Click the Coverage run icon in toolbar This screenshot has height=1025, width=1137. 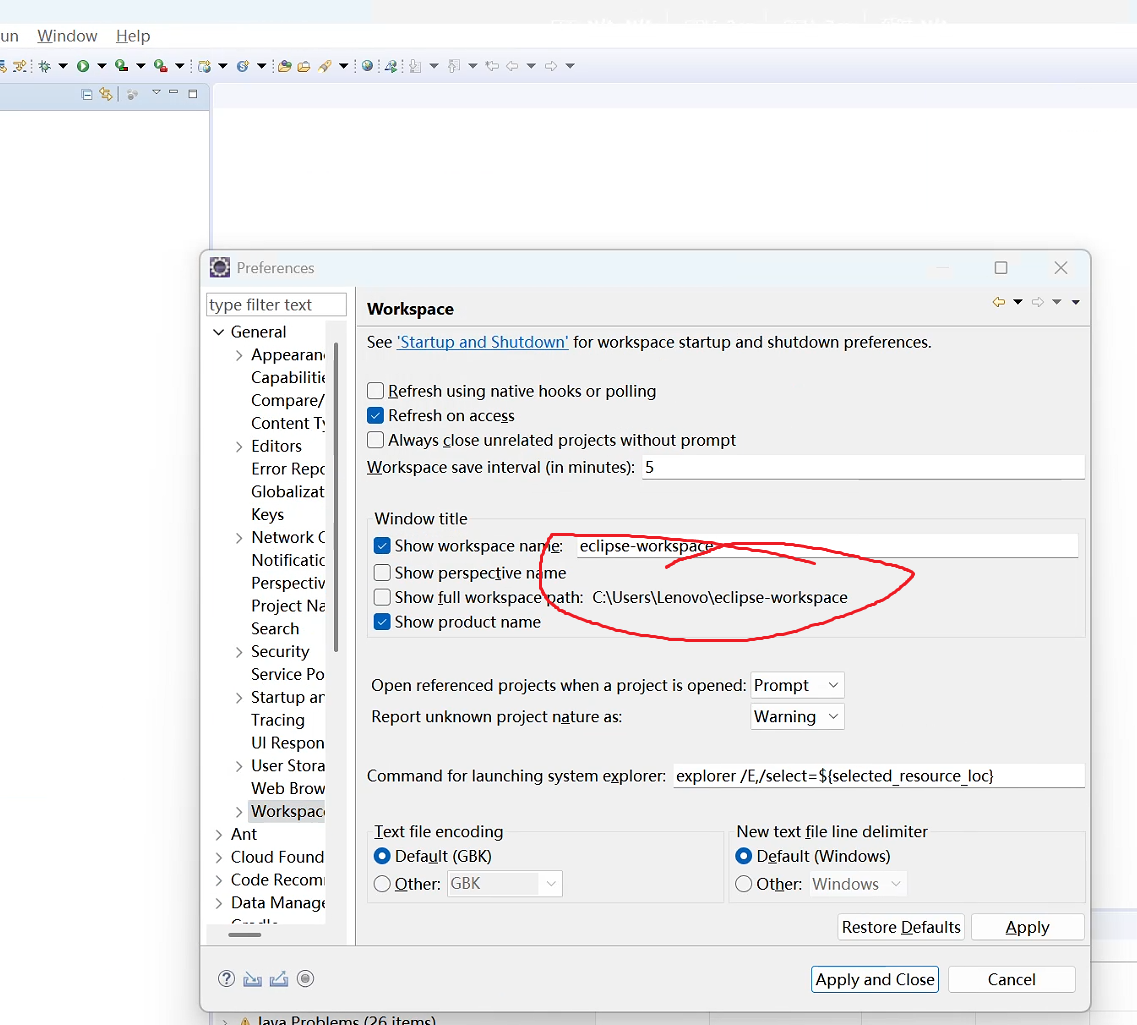pyautogui.click(x=122, y=66)
